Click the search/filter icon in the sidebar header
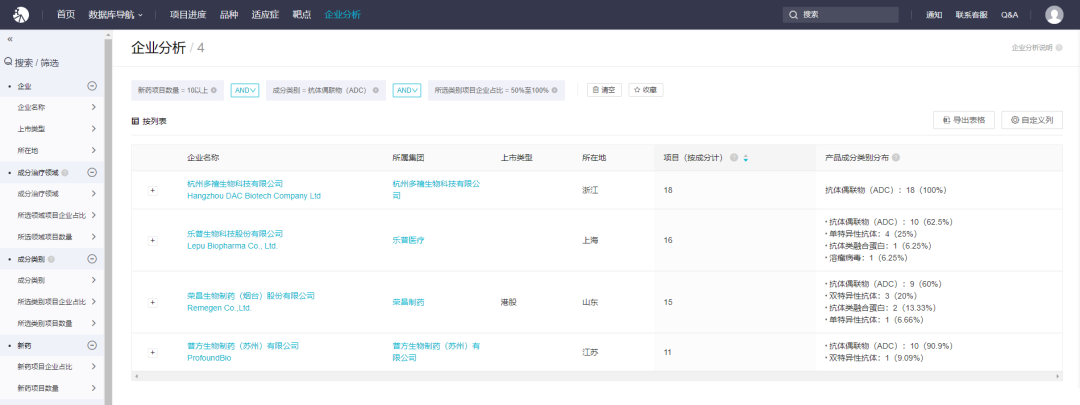 point(8,62)
